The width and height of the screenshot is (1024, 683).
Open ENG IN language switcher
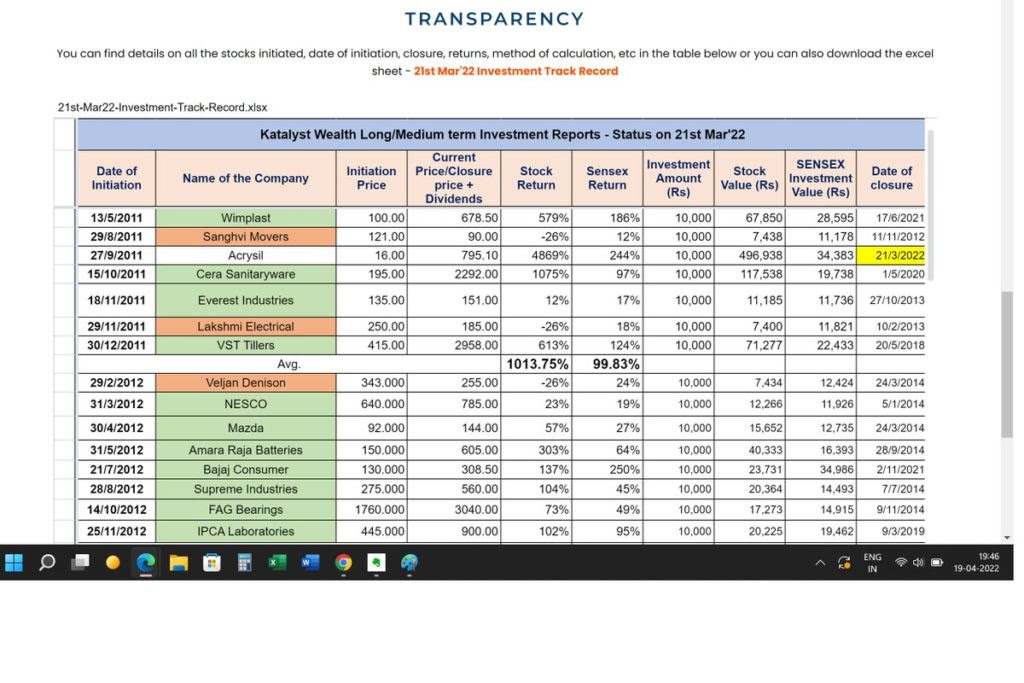872,563
